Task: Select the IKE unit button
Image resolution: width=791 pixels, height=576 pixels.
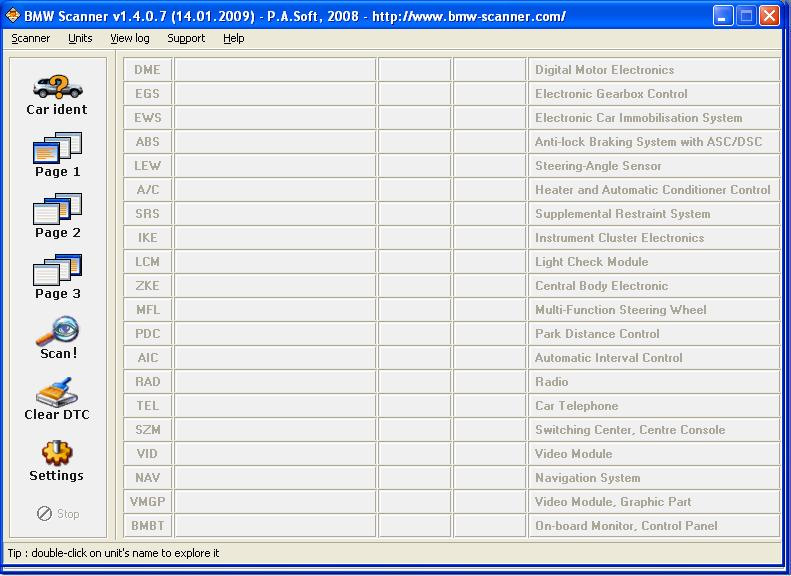Action: [147, 238]
